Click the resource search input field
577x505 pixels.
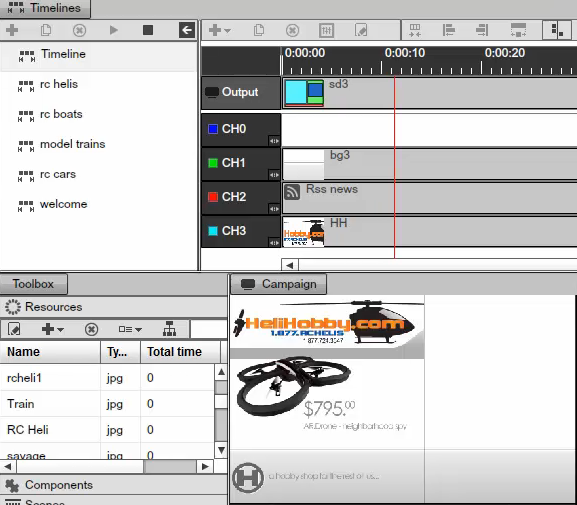click(x=209, y=329)
